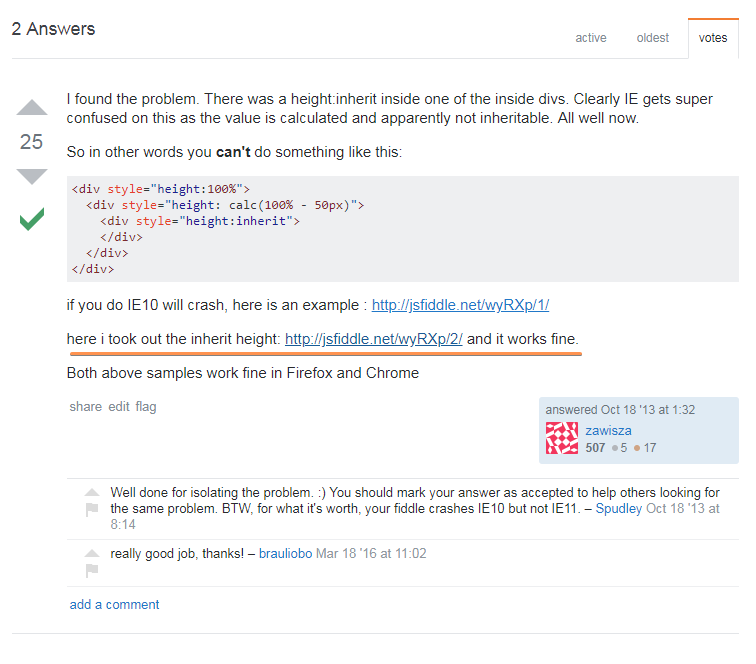Click add a comment
The width and height of the screenshot is (756, 664).
click(x=114, y=604)
